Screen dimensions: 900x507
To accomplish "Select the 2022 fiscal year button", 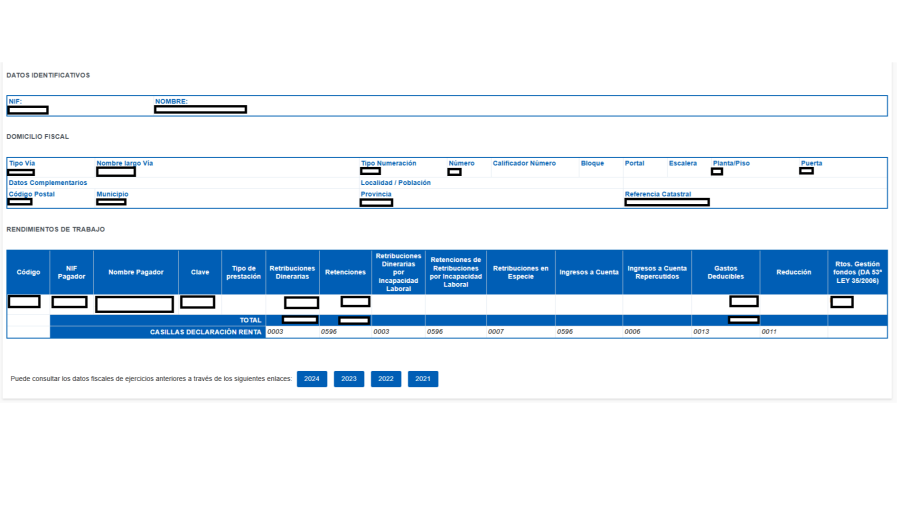I will 385,379.
